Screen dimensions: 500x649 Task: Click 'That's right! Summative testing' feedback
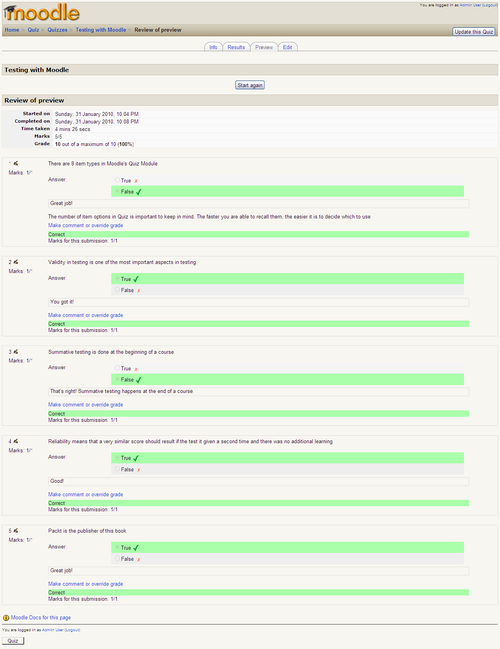121,391
